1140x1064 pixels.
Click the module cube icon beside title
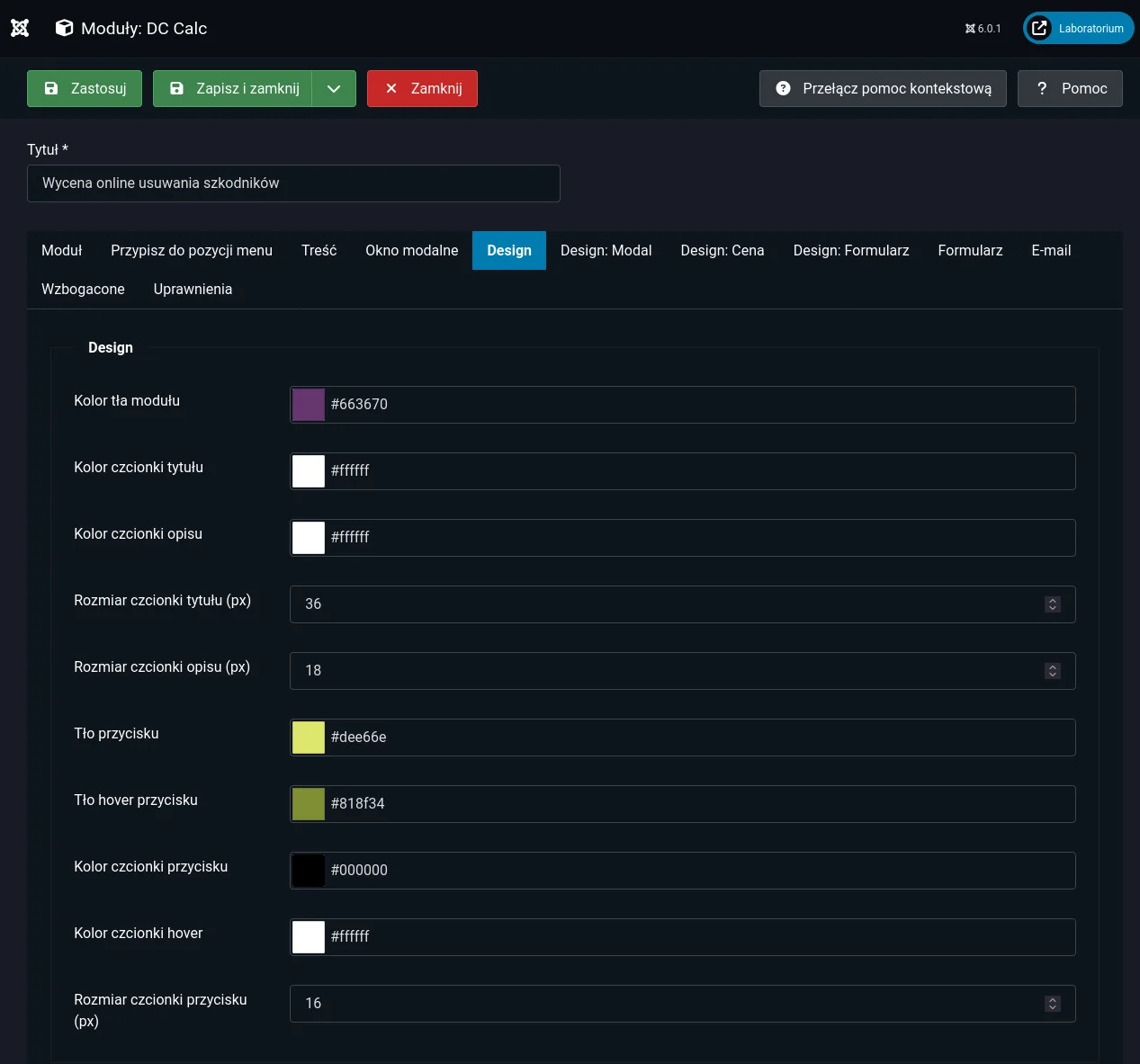coord(64,28)
